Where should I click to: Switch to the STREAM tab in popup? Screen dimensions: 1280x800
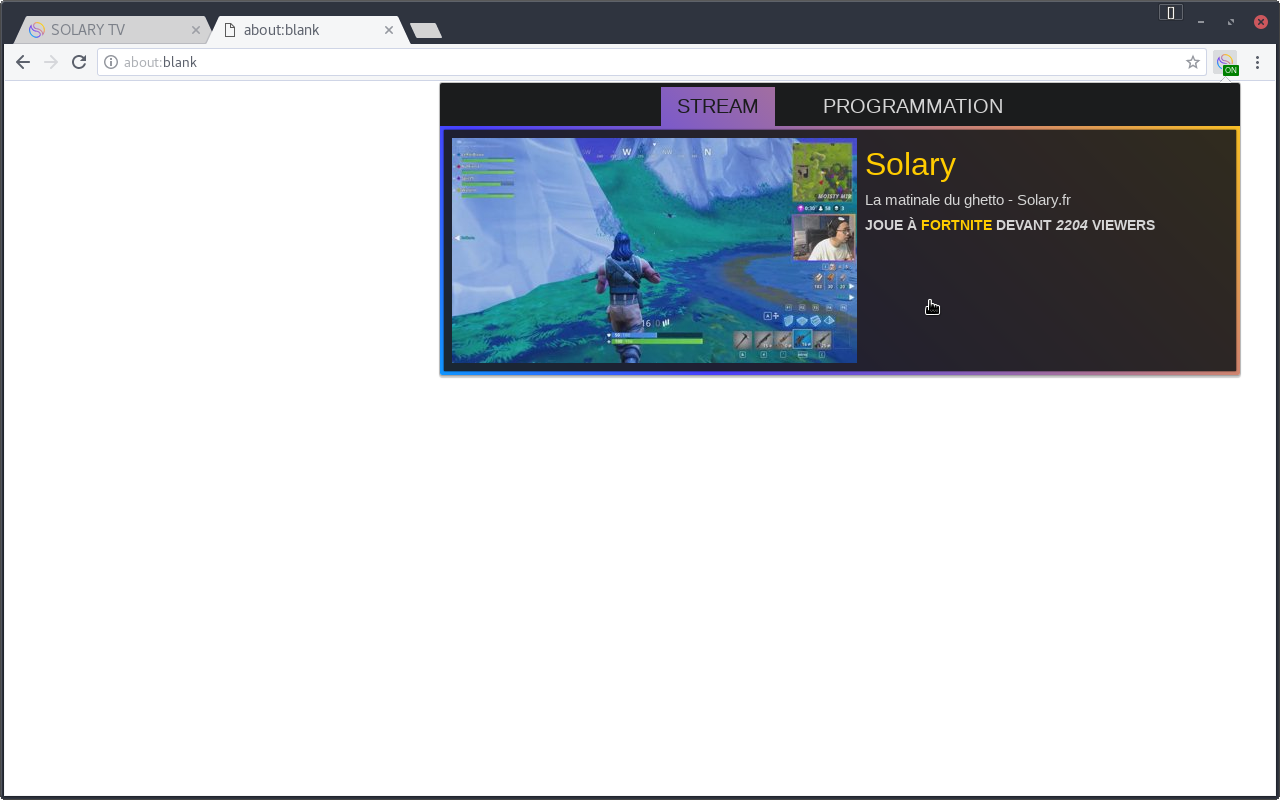pyautogui.click(x=718, y=106)
